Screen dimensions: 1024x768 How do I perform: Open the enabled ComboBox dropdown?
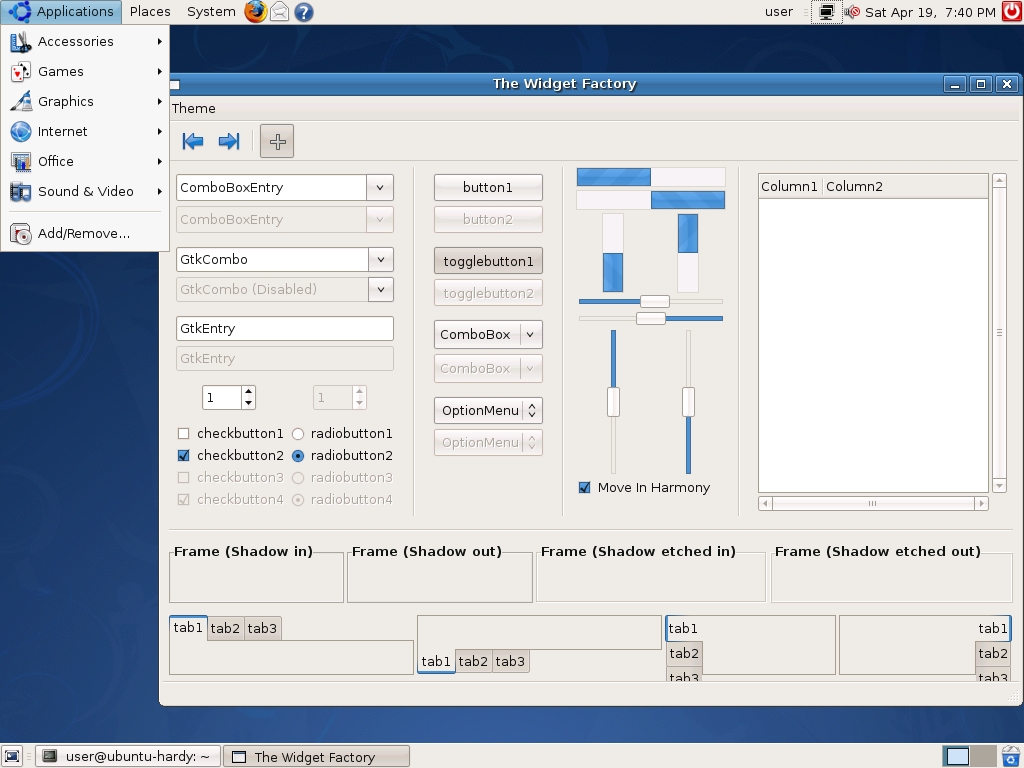click(488, 335)
